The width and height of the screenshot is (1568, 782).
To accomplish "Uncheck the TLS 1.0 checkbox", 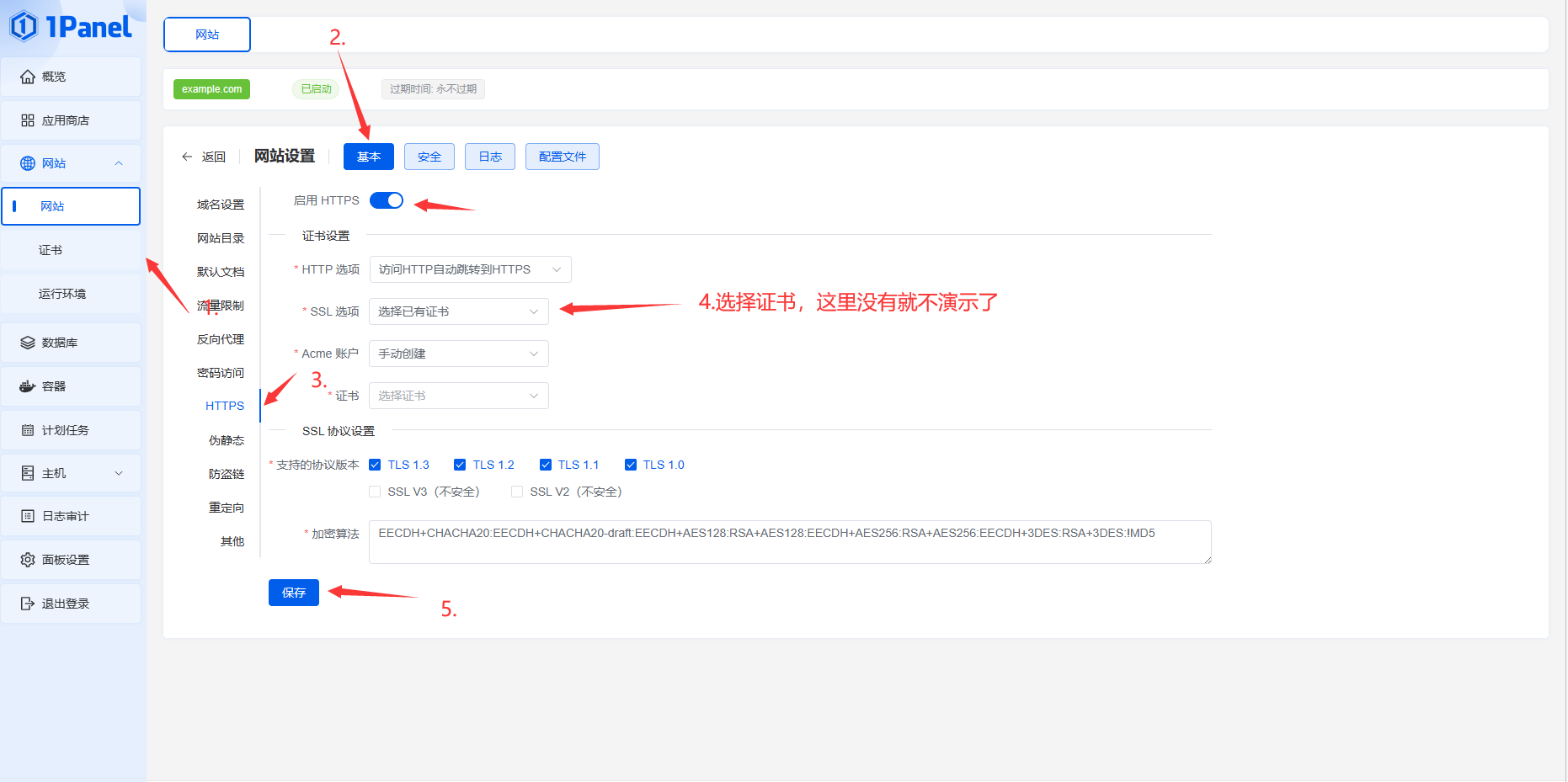I will pyautogui.click(x=631, y=465).
